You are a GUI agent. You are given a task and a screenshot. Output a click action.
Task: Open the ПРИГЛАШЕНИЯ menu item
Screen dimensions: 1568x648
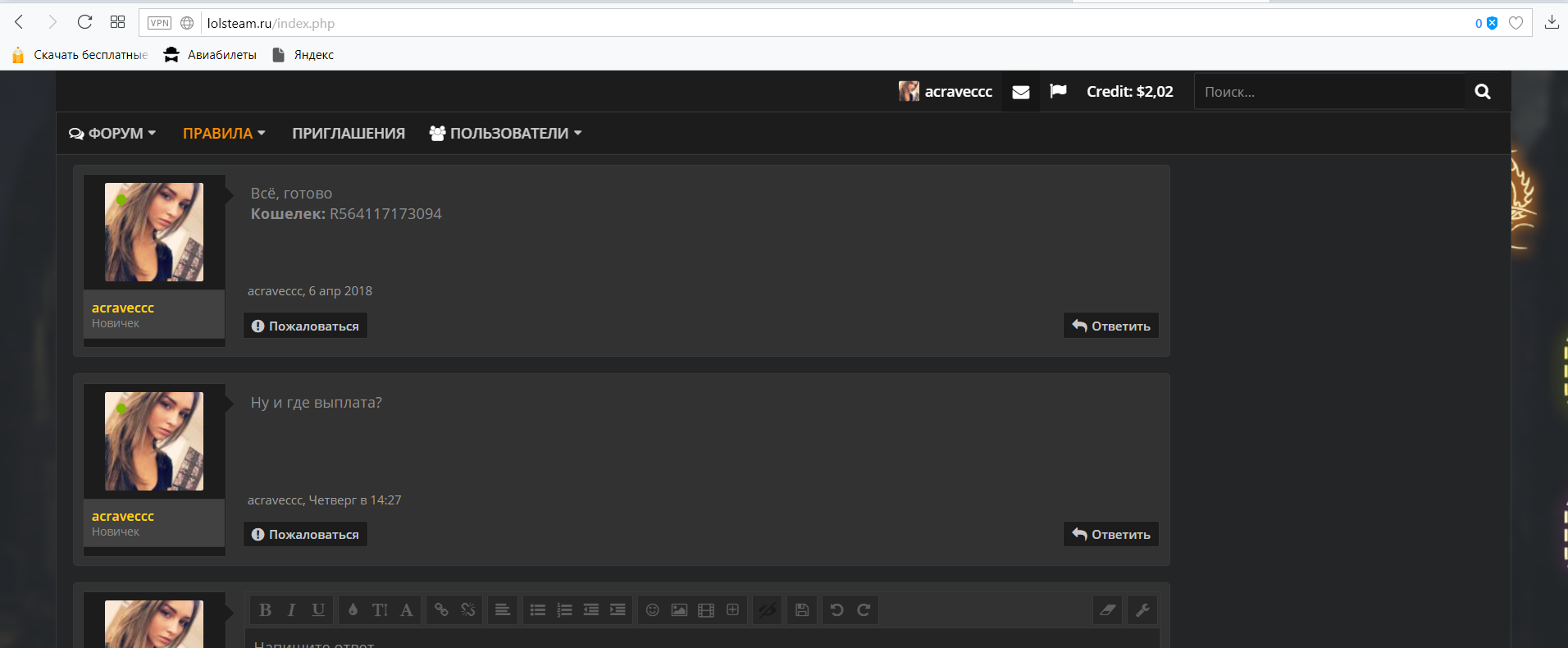(x=349, y=134)
